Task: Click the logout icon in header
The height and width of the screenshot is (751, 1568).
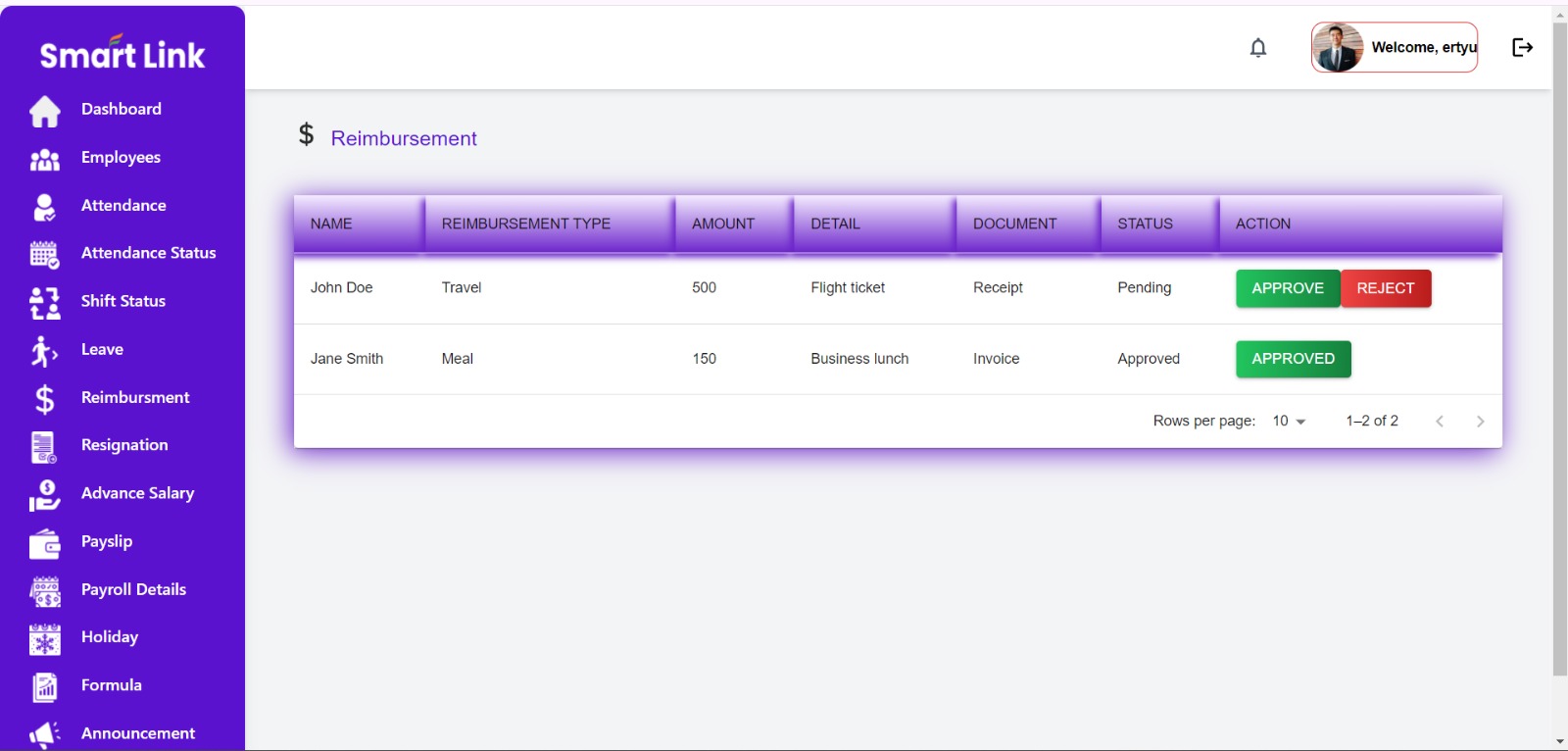Action: coord(1522,47)
